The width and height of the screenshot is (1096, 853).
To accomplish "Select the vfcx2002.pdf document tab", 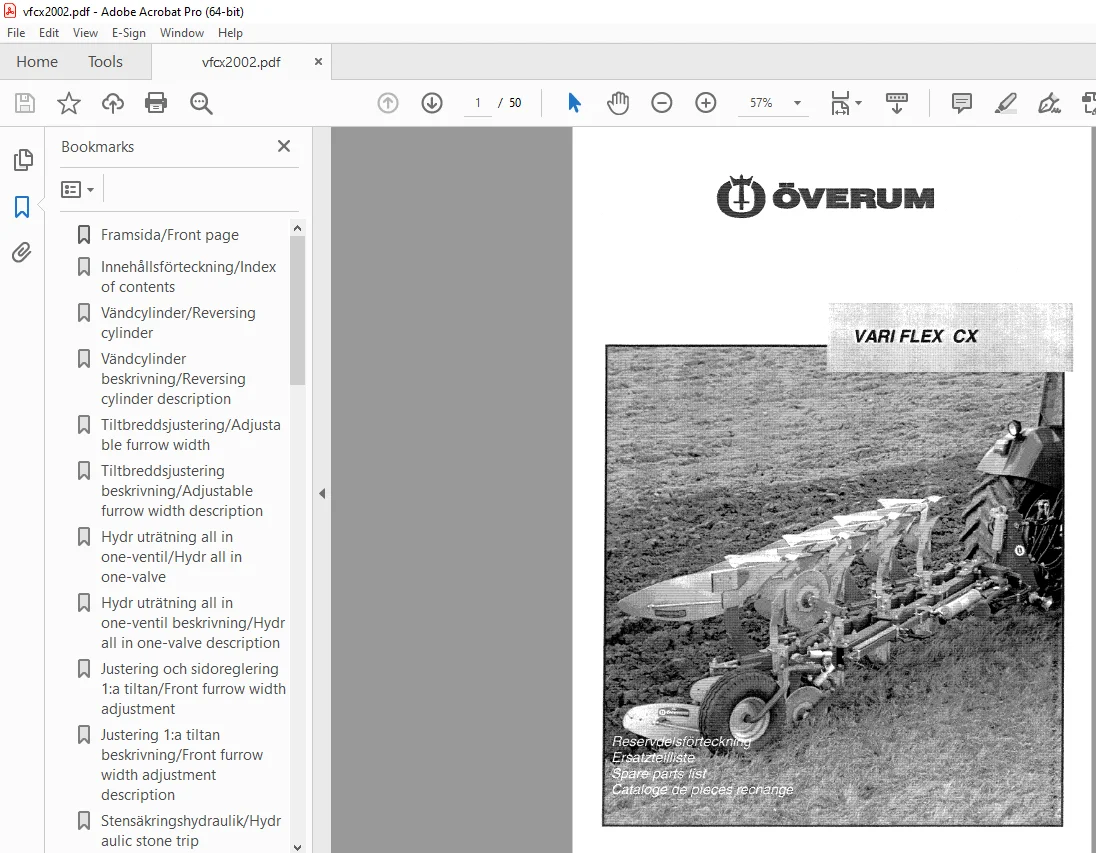I will coord(241,62).
